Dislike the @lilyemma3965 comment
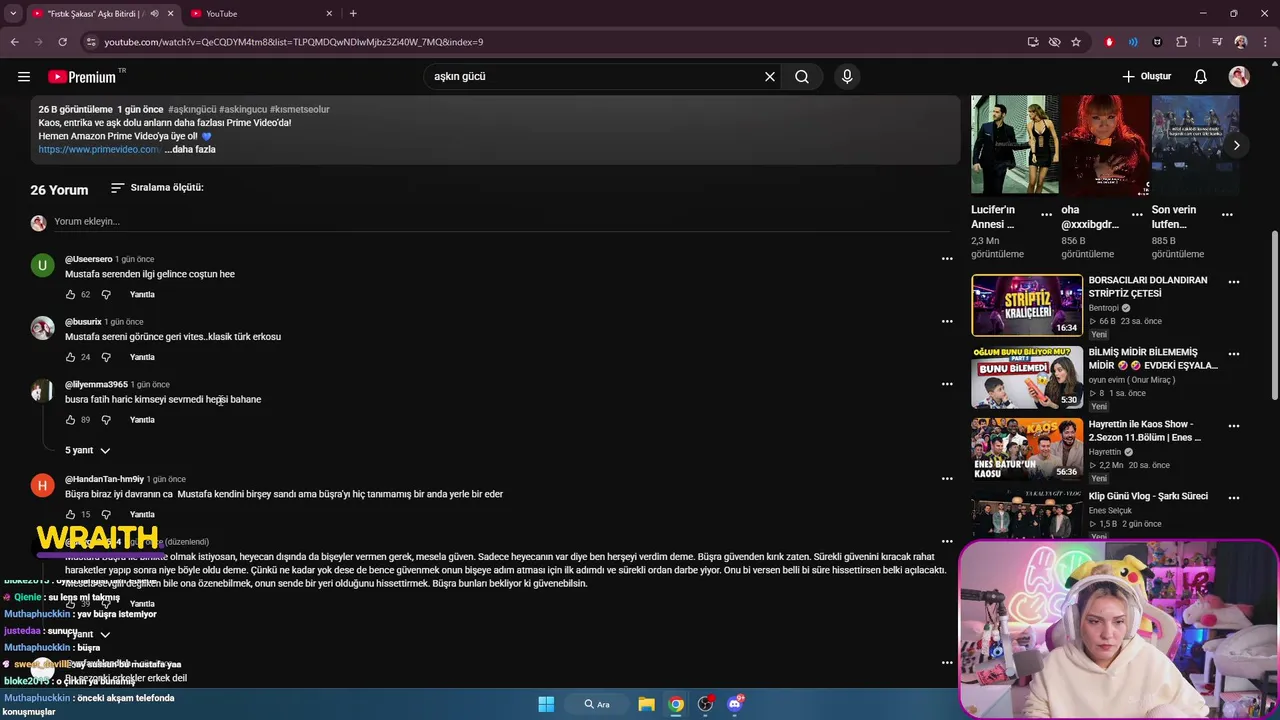This screenshot has height=720, width=1280. [x=106, y=420]
